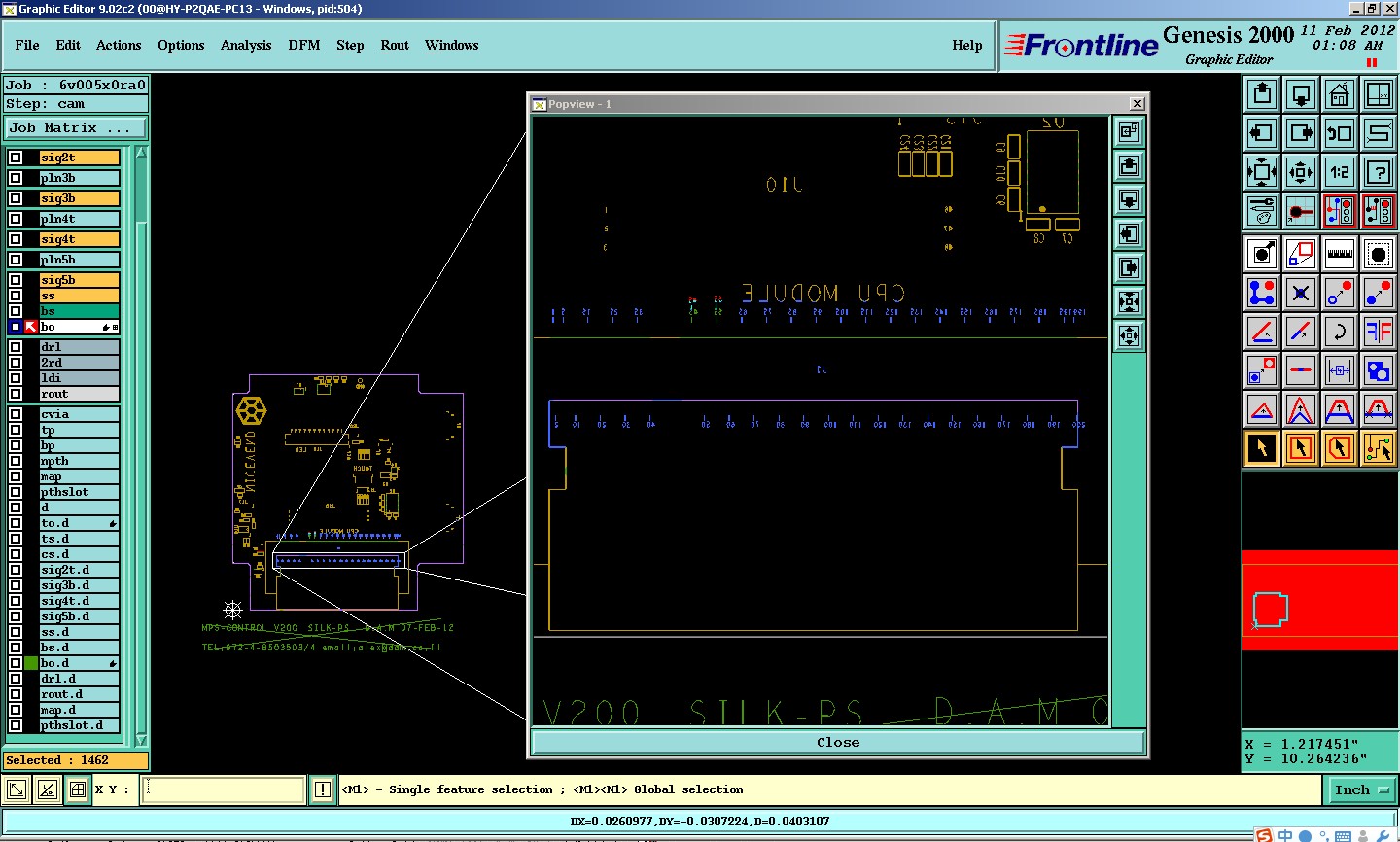The height and width of the screenshot is (842, 1400).
Task: Toggle the sig2t layer checkbox
Action: click(x=16, y=158)
